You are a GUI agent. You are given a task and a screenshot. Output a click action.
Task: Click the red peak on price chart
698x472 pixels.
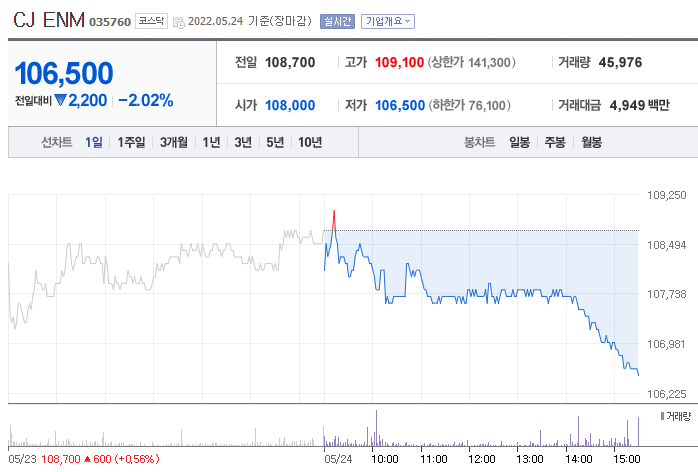click(x=334, y=219)
